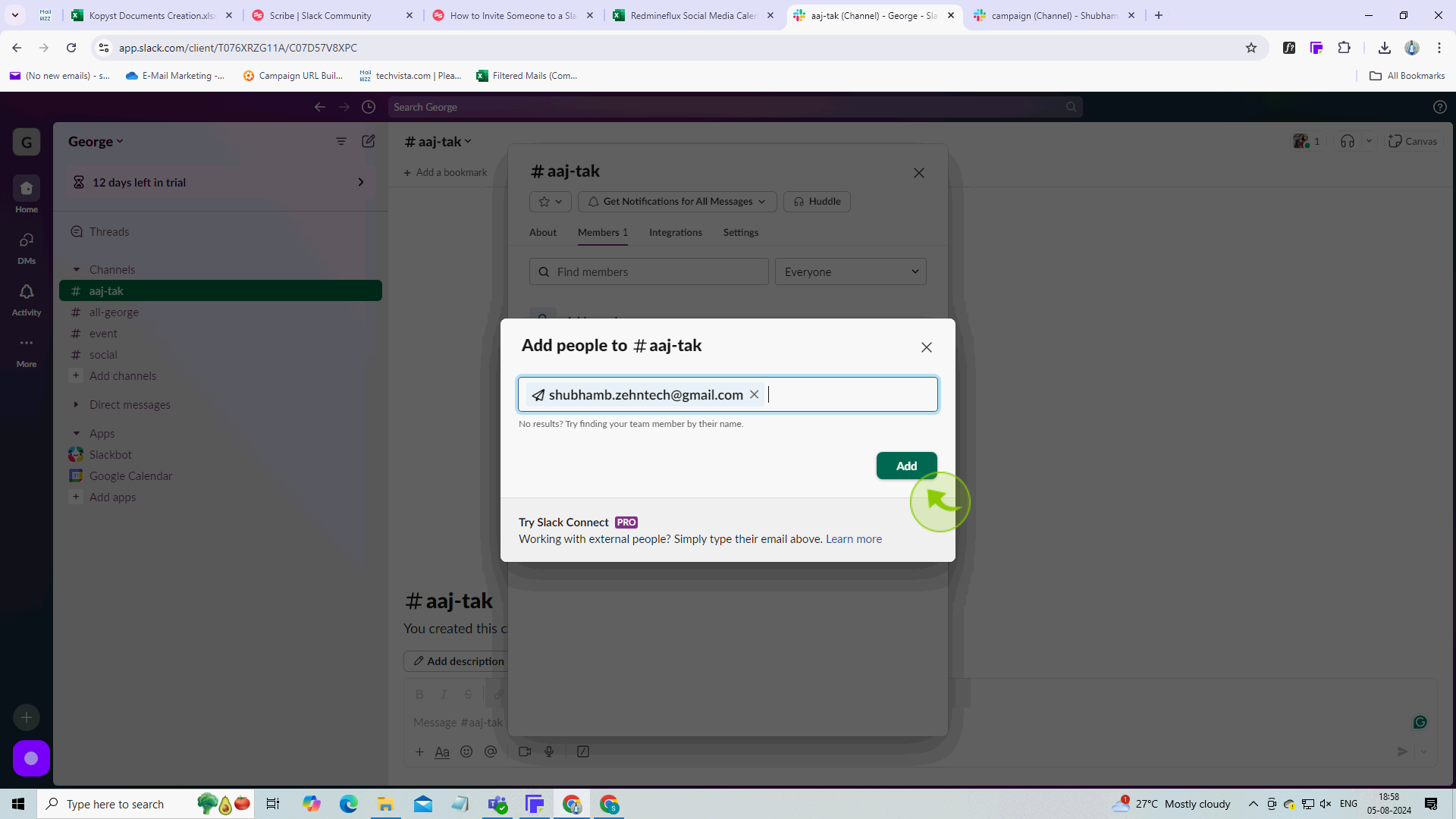Go to Home in left rail
This screenshot has width=1456, height=819.
(x=27, y=195)
